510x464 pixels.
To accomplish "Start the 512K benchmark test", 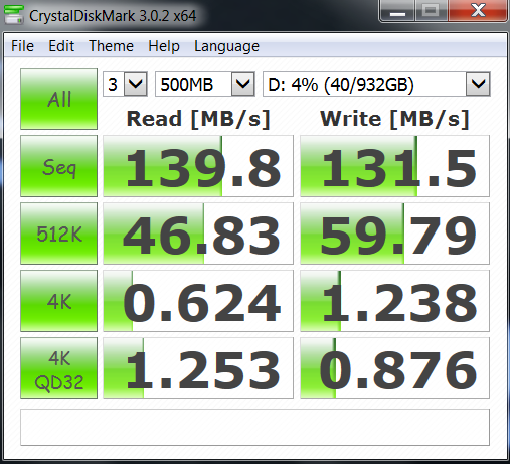I will [59, 233].
